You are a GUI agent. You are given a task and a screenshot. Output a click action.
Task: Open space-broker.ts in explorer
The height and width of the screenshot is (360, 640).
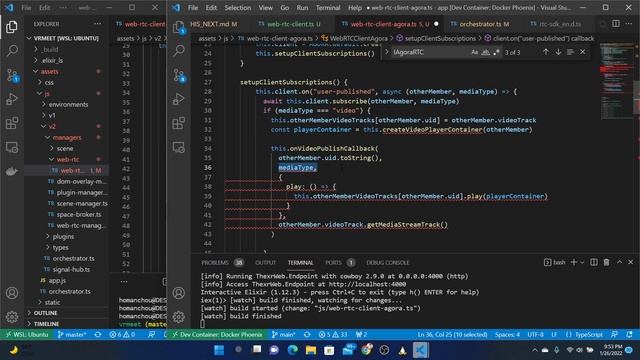pyautogui.click(x=78, y=214)
